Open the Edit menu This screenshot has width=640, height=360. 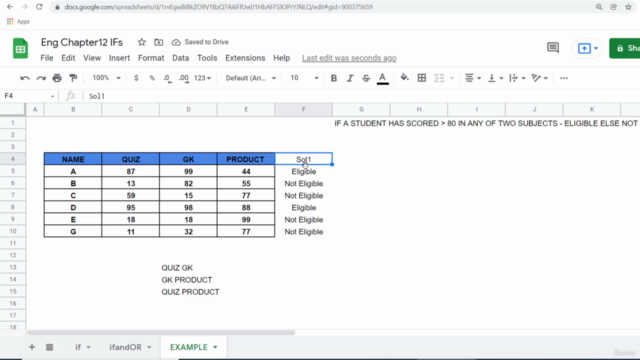pyautogui.click(x=68, y=58)
